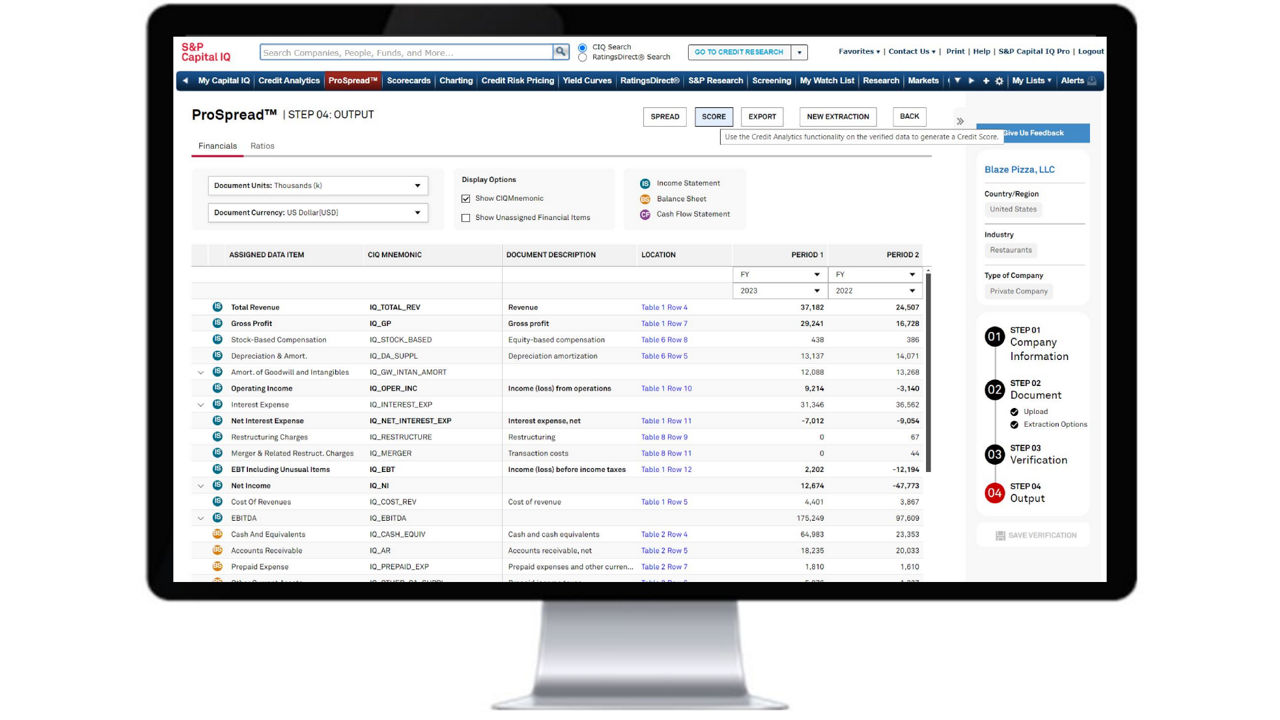Open Period 2 FY dropdown
The image size is (1280, 720).
(x=875, y=274)
